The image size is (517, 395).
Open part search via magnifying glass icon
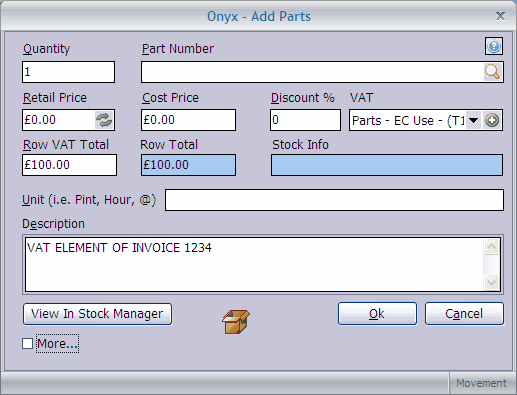(493, 72)
